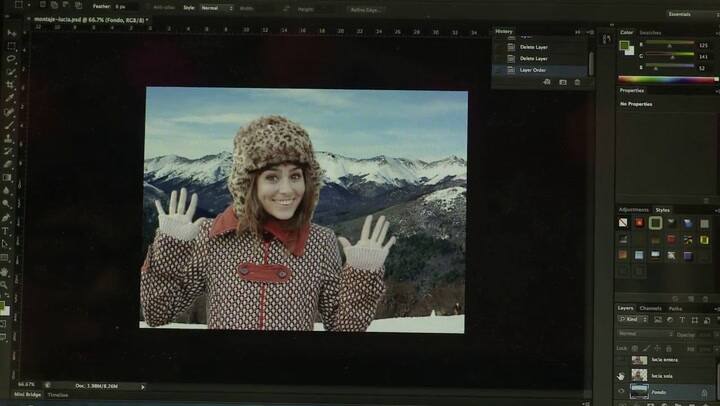This screenshot has height=406, width=720.
Task: Toggle lock image pixels
Action: pos(646,349)
